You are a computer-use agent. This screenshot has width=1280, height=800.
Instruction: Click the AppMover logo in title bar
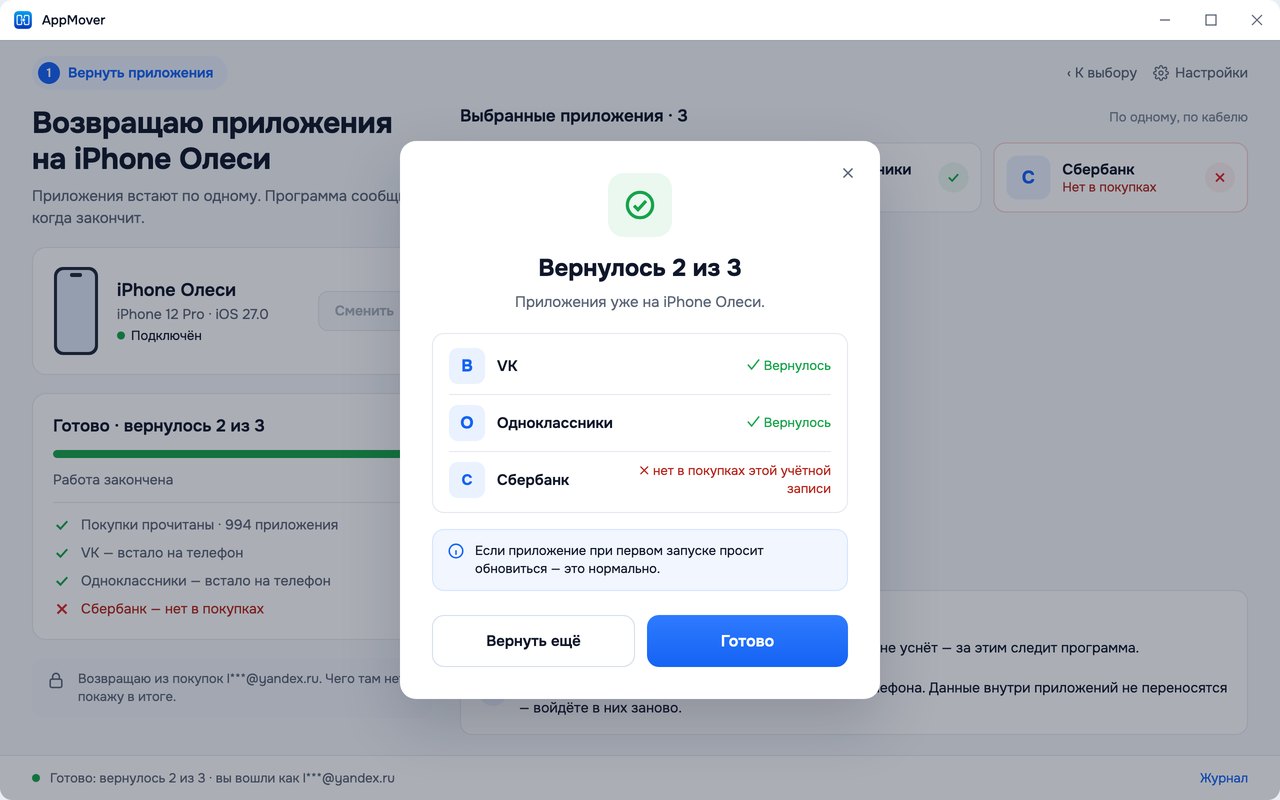point(23,20)
